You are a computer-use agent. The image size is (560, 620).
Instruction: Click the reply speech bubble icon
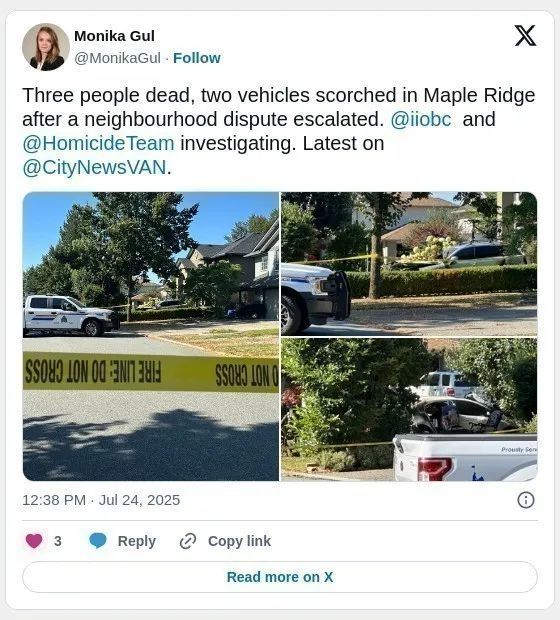pos(98,541)
